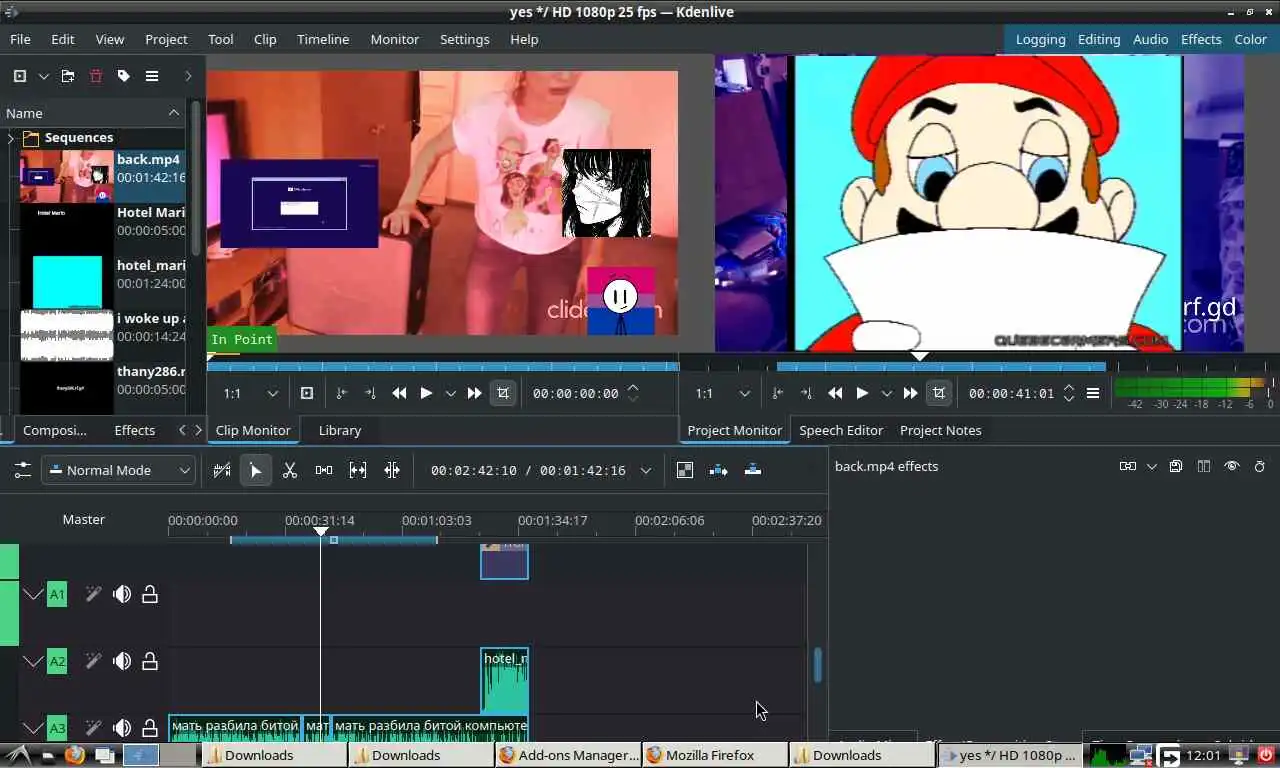Play the timeline in Project Monitor

click(x=862, y=393)
